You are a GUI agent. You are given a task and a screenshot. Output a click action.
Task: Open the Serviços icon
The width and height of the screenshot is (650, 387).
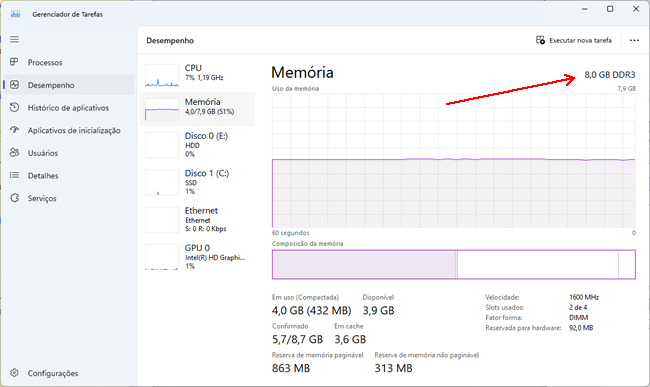click(15, 198)
